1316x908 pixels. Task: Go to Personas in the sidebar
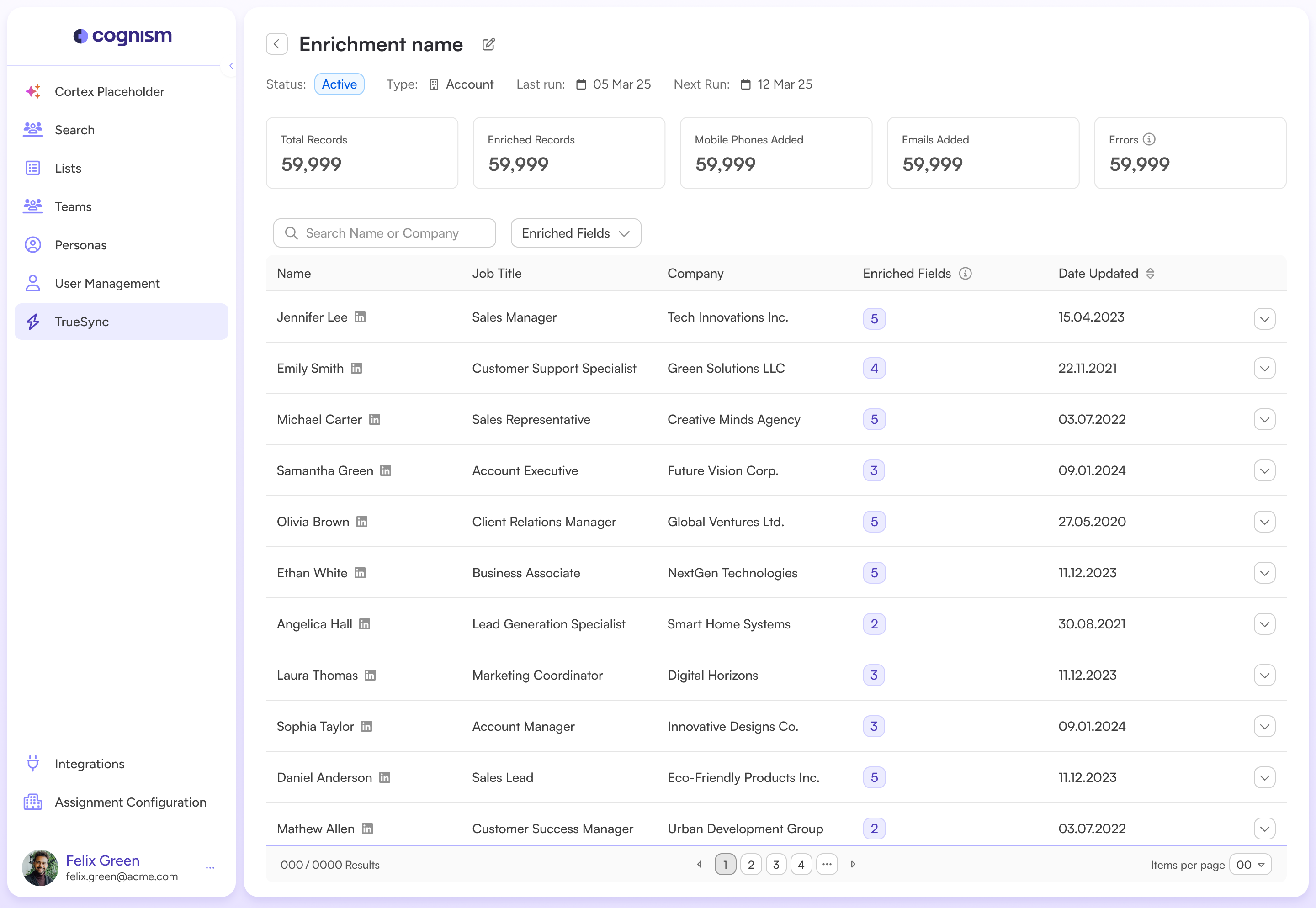pos(80,245)
